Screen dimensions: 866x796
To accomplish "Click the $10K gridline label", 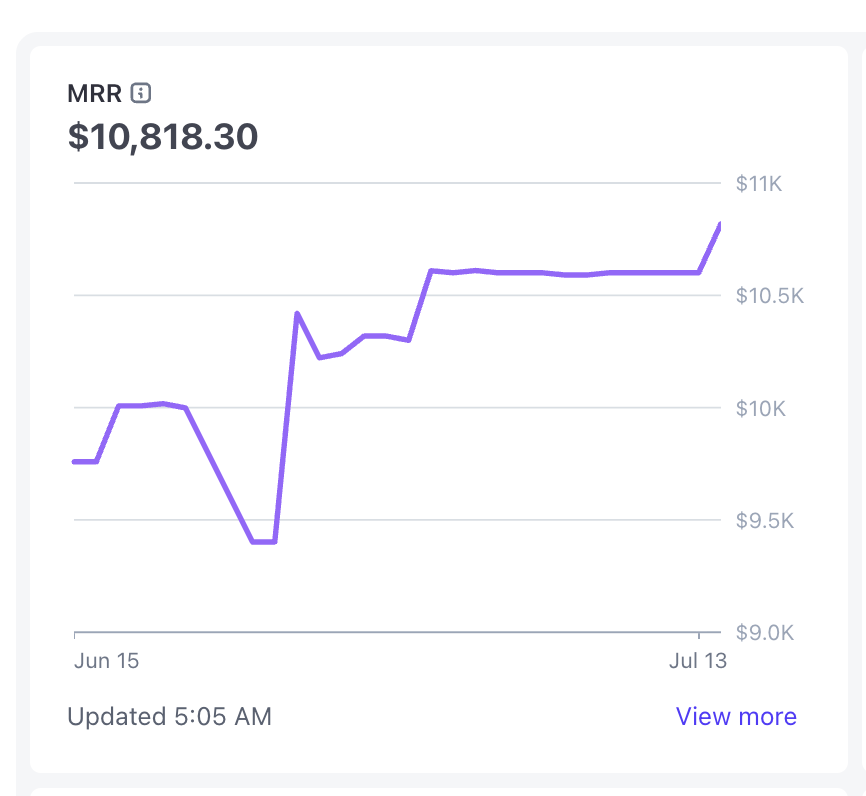I will [760, 409].
